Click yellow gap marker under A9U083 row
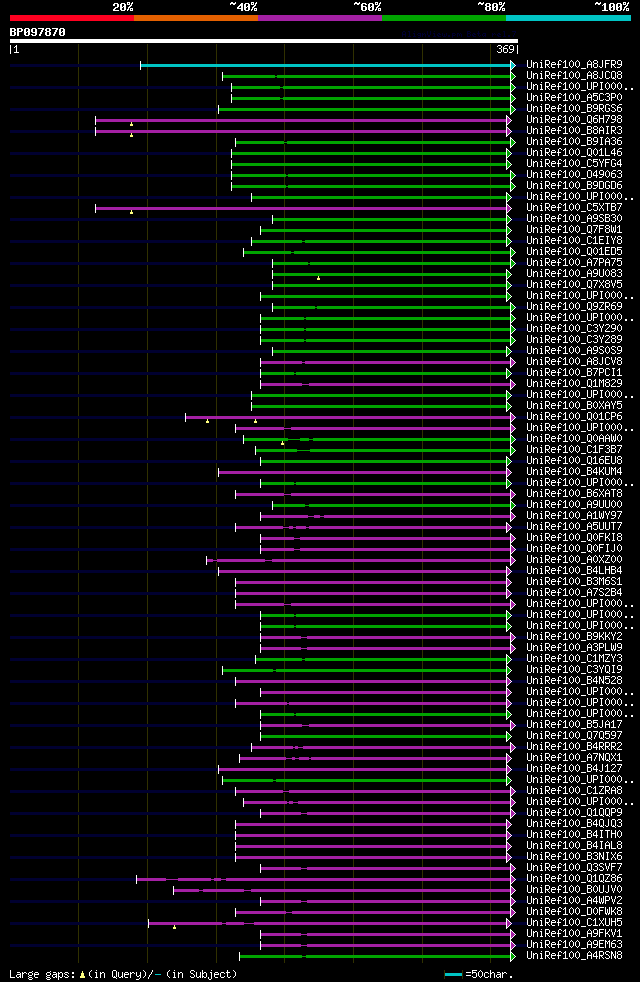This screenshot has width=640, height=982. 319,278
